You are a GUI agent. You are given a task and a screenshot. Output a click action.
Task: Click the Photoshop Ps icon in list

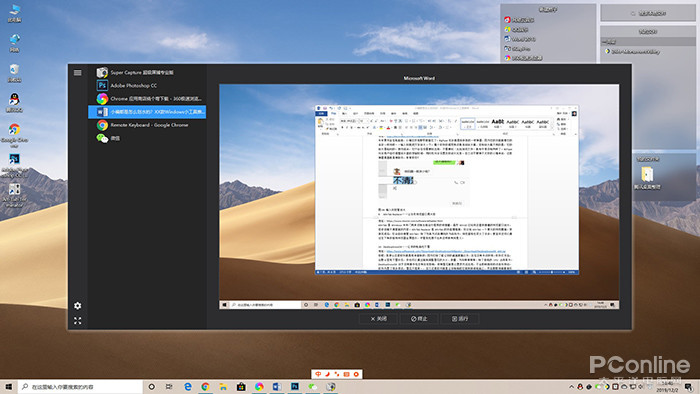[102, 85]
